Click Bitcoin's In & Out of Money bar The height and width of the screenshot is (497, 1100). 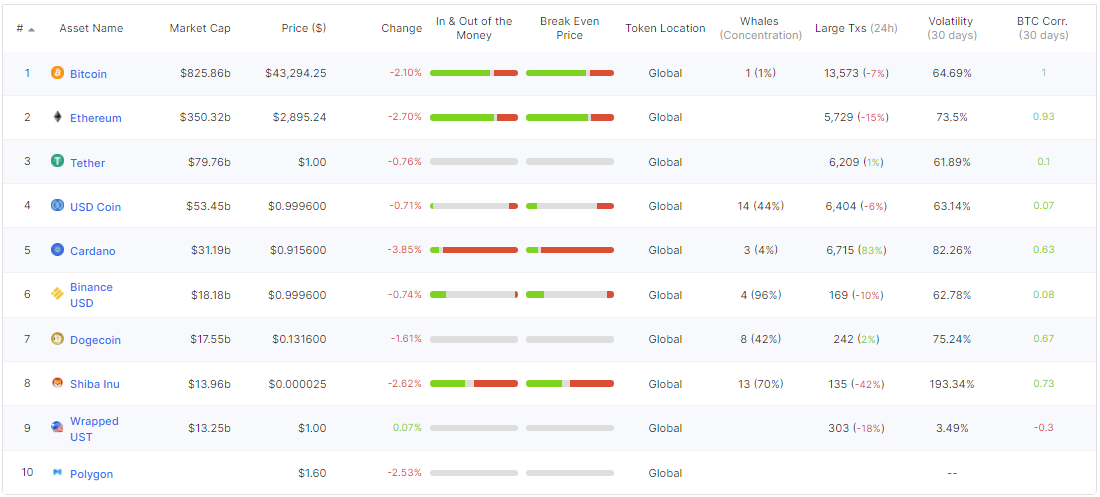(474, 73)
